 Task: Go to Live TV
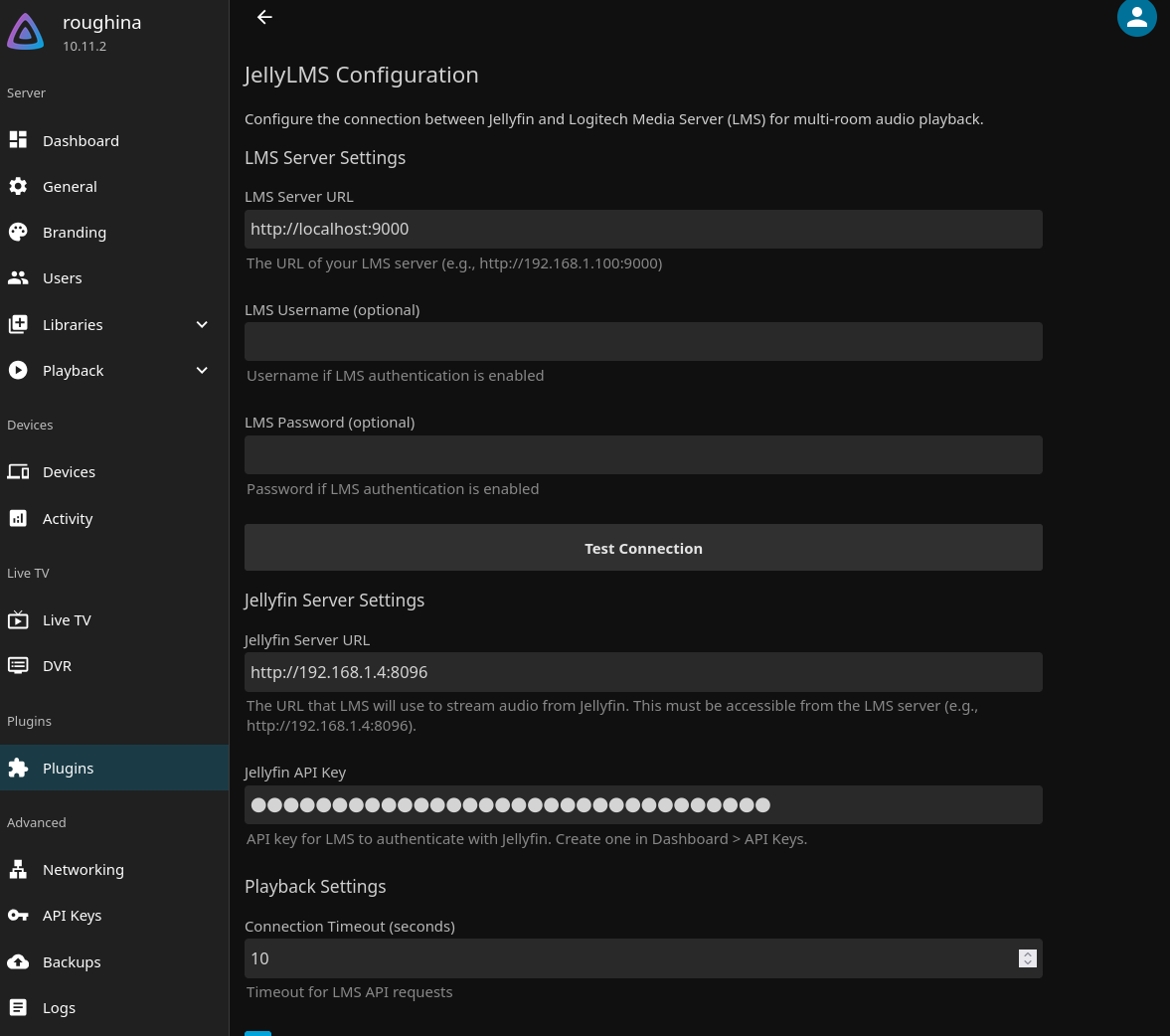[67, 619]
